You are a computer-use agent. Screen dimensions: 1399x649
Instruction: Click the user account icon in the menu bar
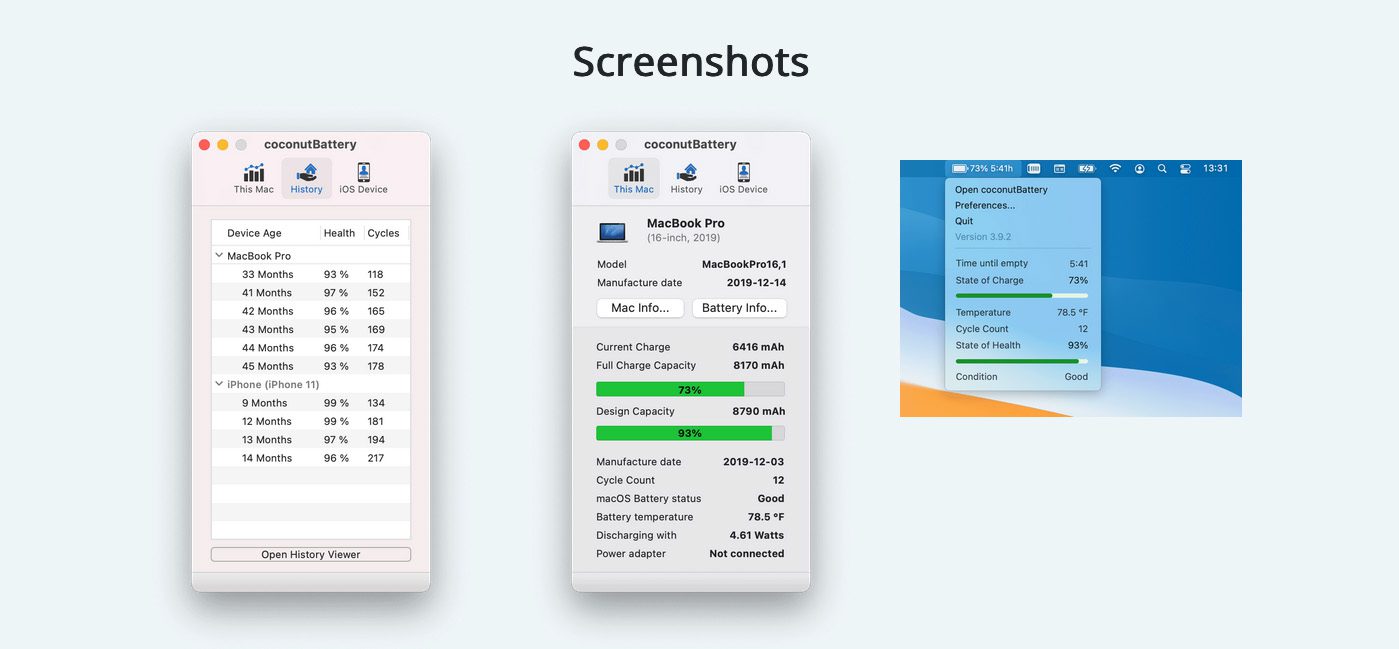point(1141,168)
